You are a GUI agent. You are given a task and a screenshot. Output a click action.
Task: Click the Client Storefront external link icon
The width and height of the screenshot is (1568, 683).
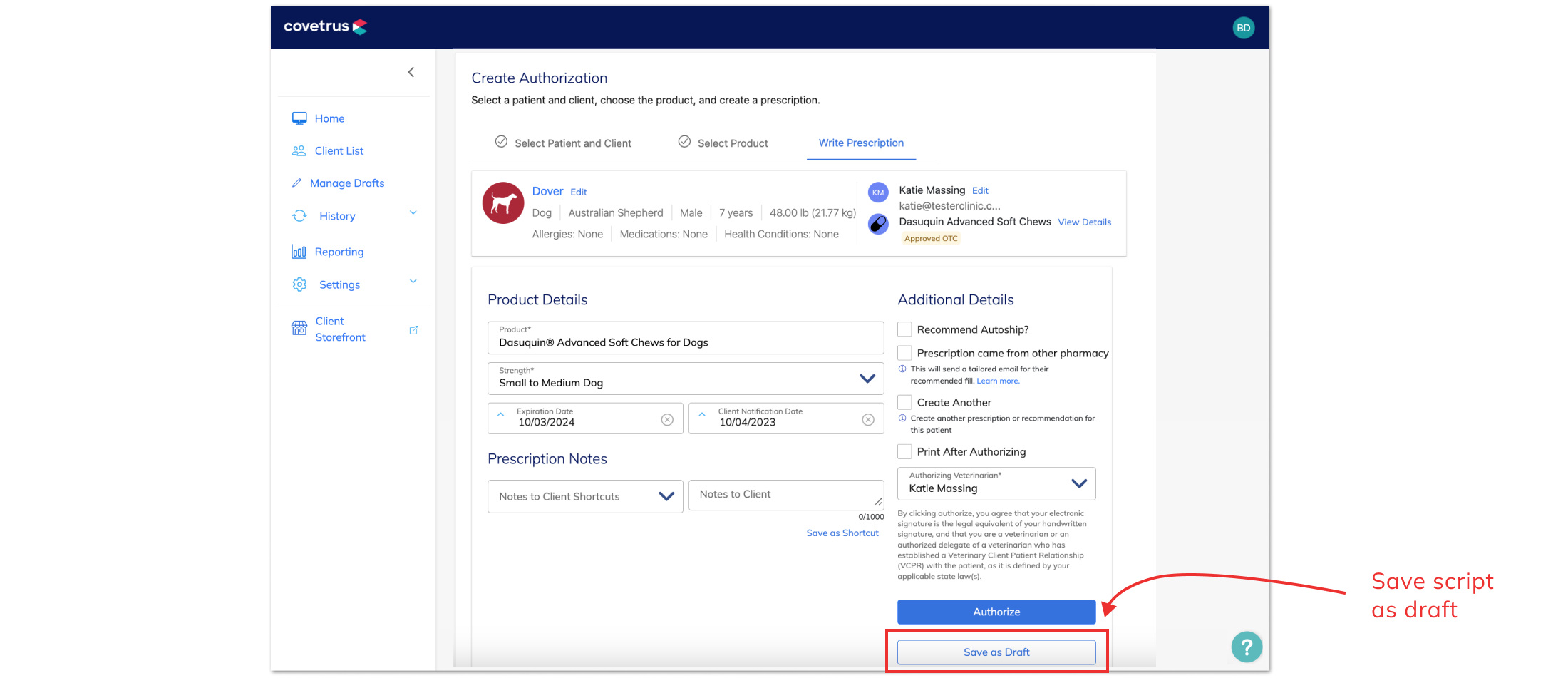[413, 330]
